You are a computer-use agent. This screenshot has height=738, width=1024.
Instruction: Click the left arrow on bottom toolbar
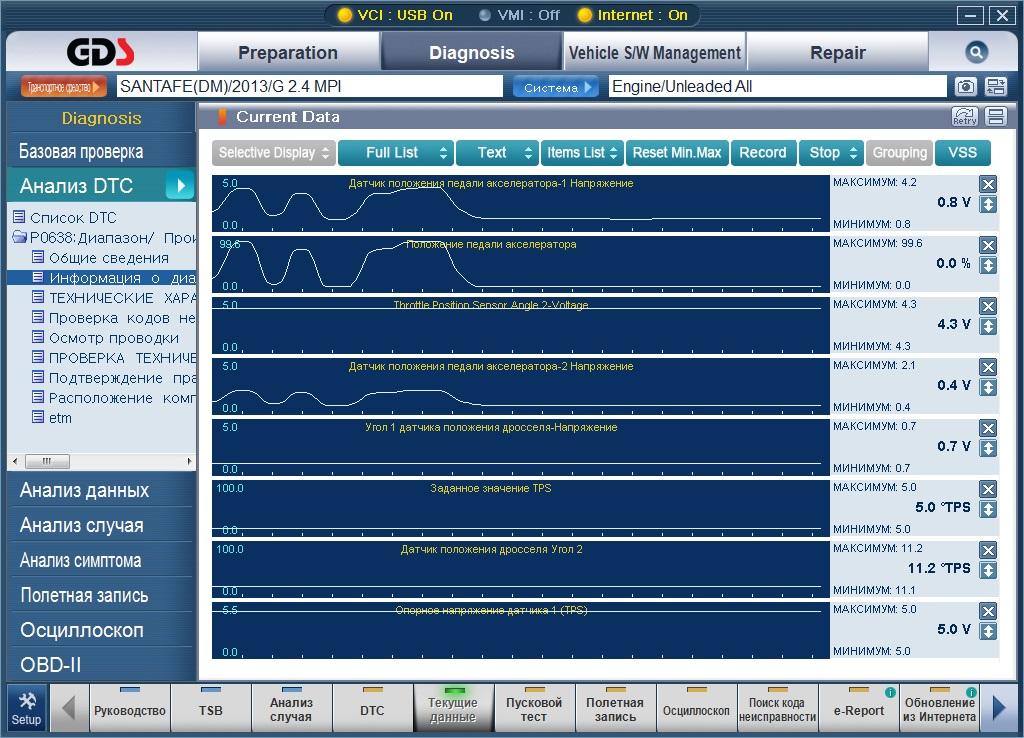point(68,707)
